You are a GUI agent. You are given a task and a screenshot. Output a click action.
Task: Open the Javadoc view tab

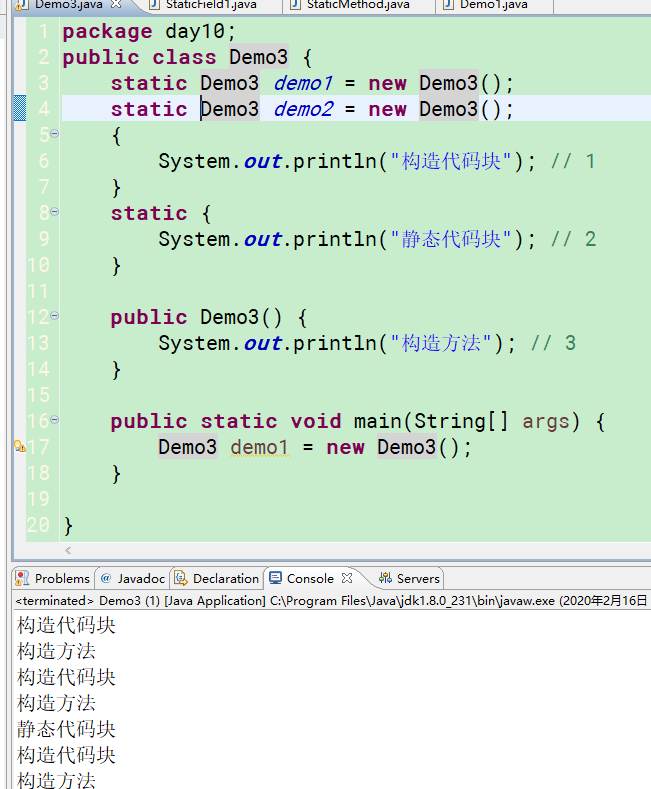pos(133,579)
